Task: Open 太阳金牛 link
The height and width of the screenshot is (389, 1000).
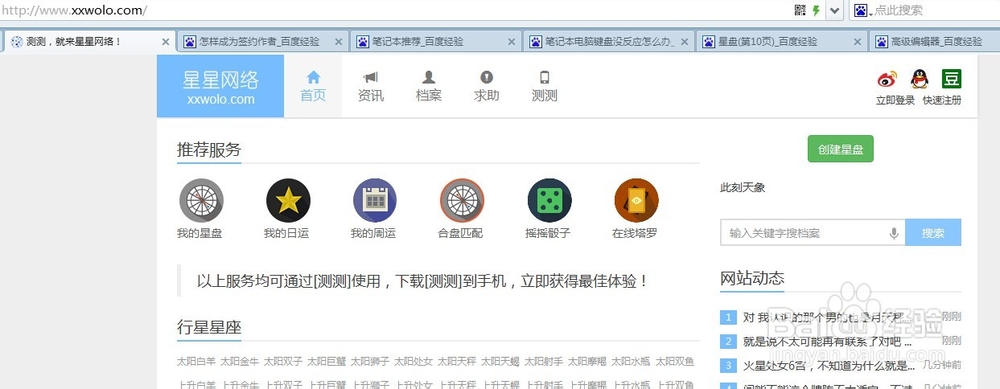Action: 240,362
